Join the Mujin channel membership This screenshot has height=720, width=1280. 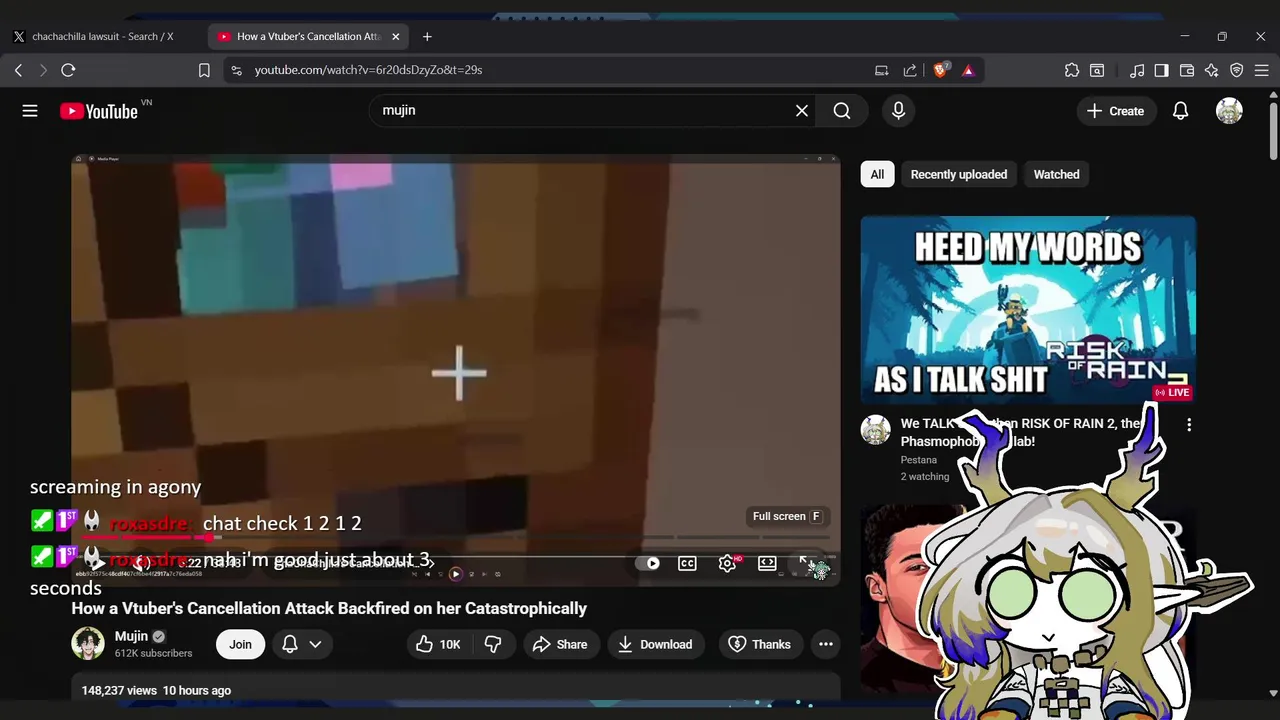240,644
